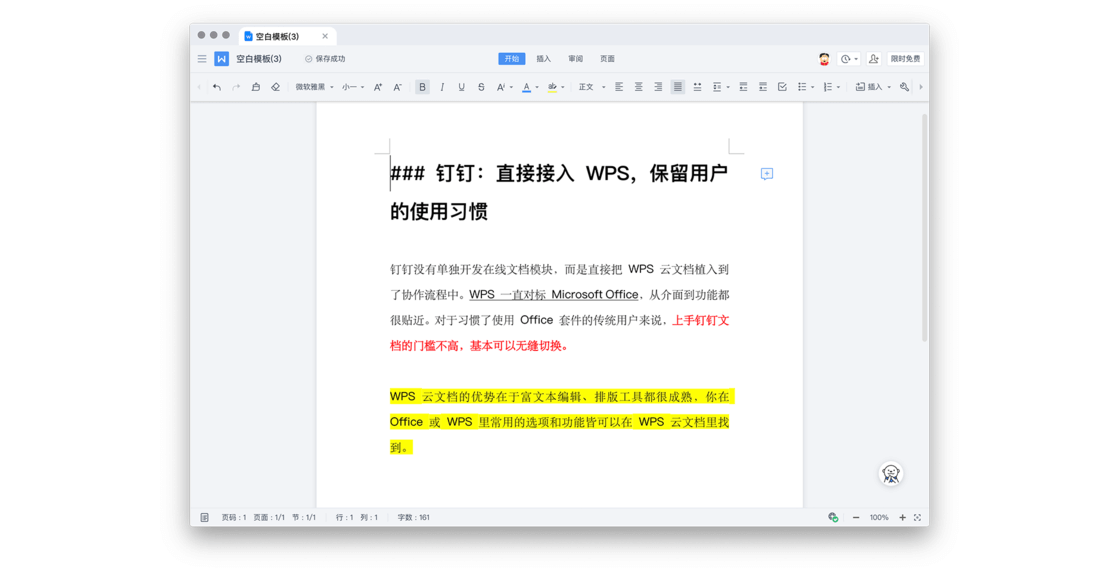This screenshot has width=1120, height=572.
Task: Click toolbar scroll left arrow
Action: click(199, 87)
